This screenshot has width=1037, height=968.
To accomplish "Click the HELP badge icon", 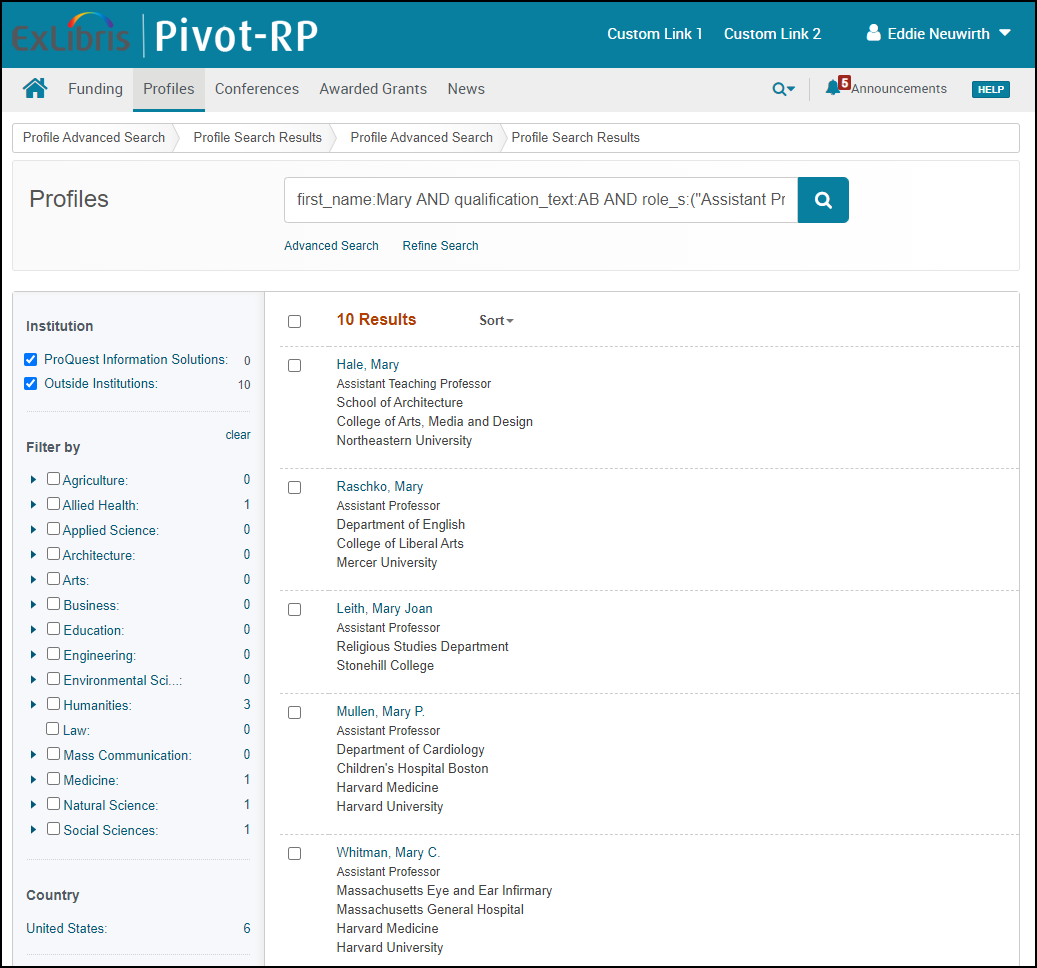I will (990, 89).
